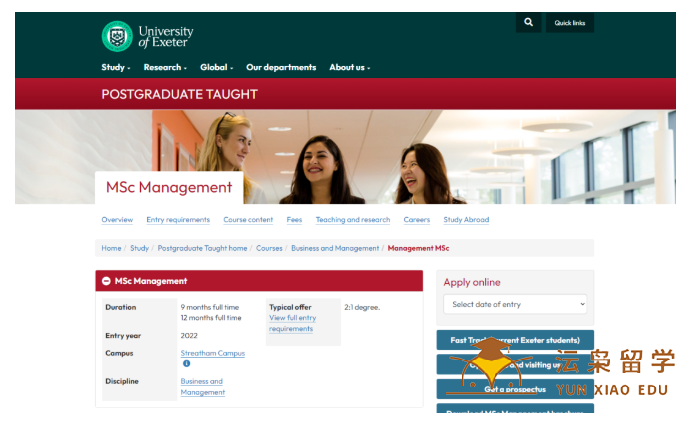Click the Courses breadcrumb link

[x=269, y=248]
